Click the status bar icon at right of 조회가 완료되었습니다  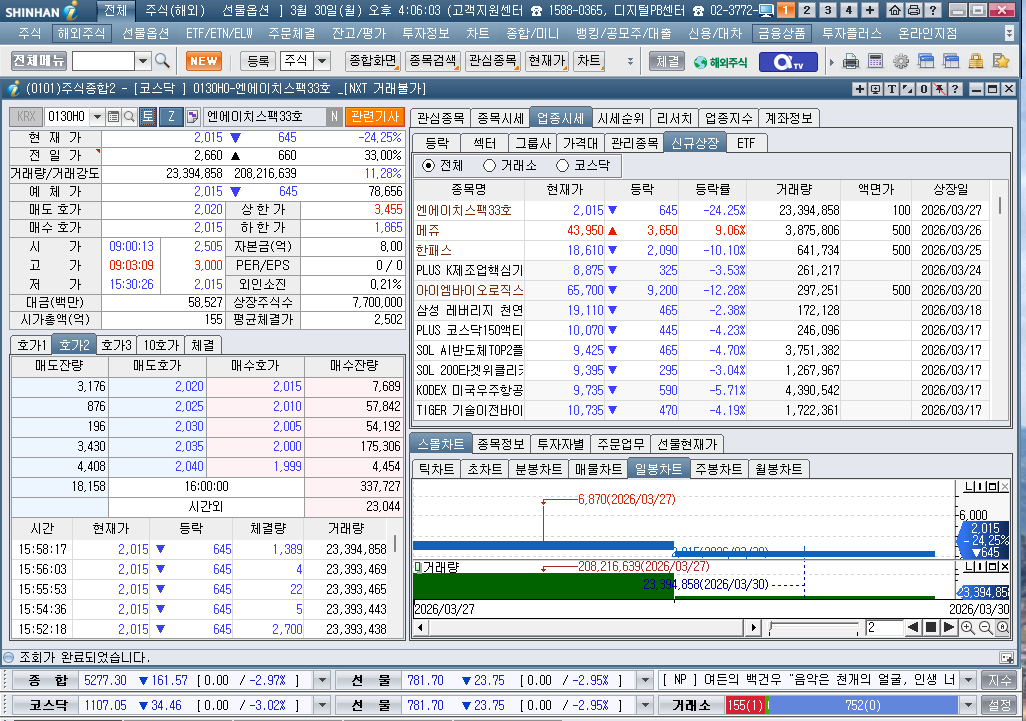1006,658
